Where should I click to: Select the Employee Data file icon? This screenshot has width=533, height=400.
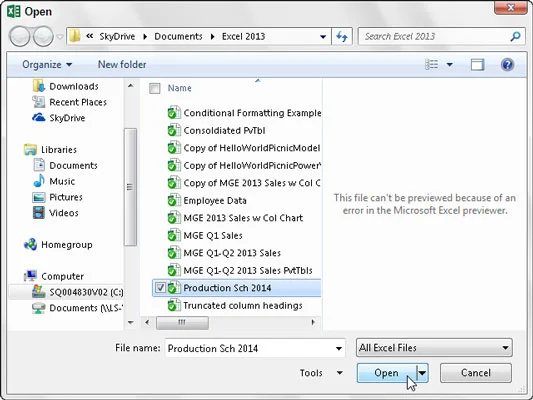pos(174,200)
